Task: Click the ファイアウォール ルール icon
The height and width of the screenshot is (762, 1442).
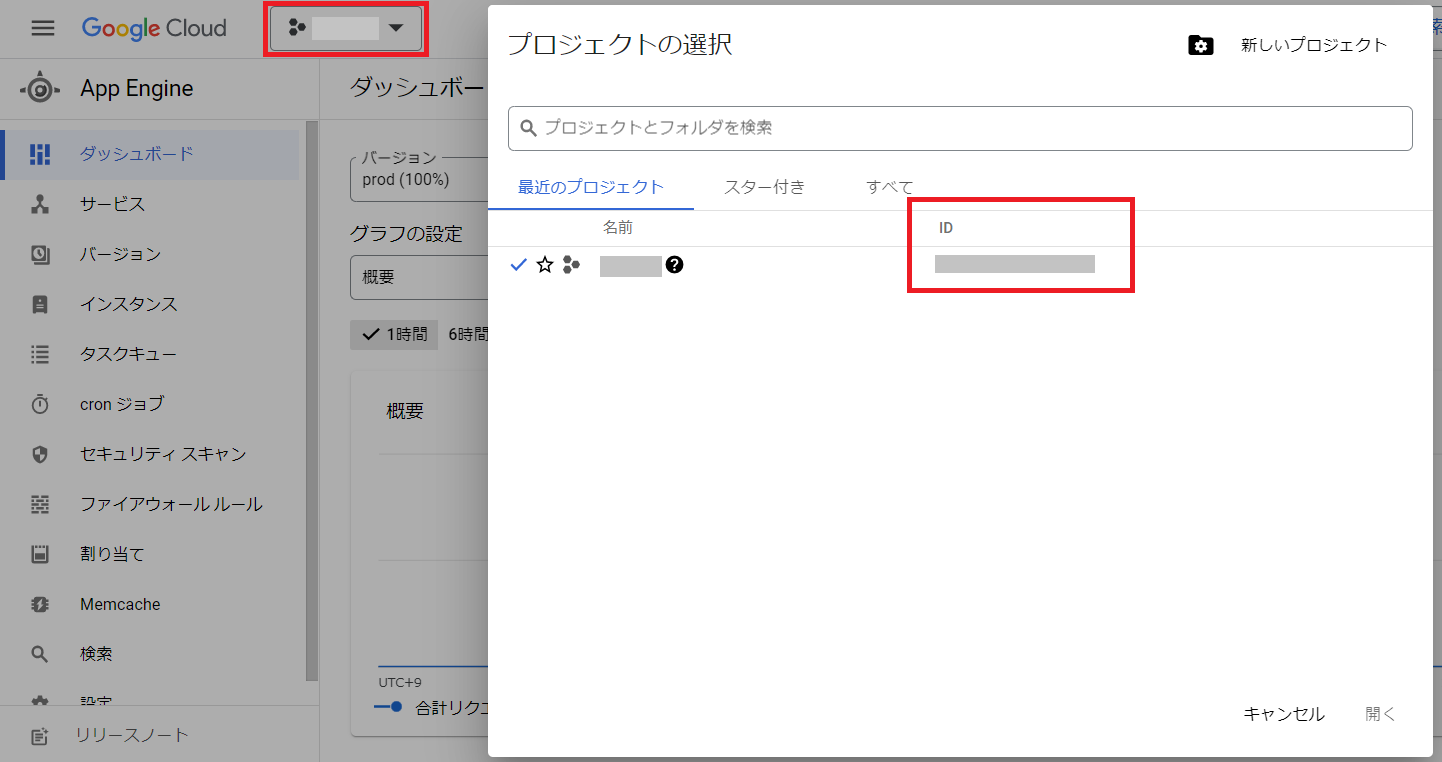Action: tap(40, 504)
